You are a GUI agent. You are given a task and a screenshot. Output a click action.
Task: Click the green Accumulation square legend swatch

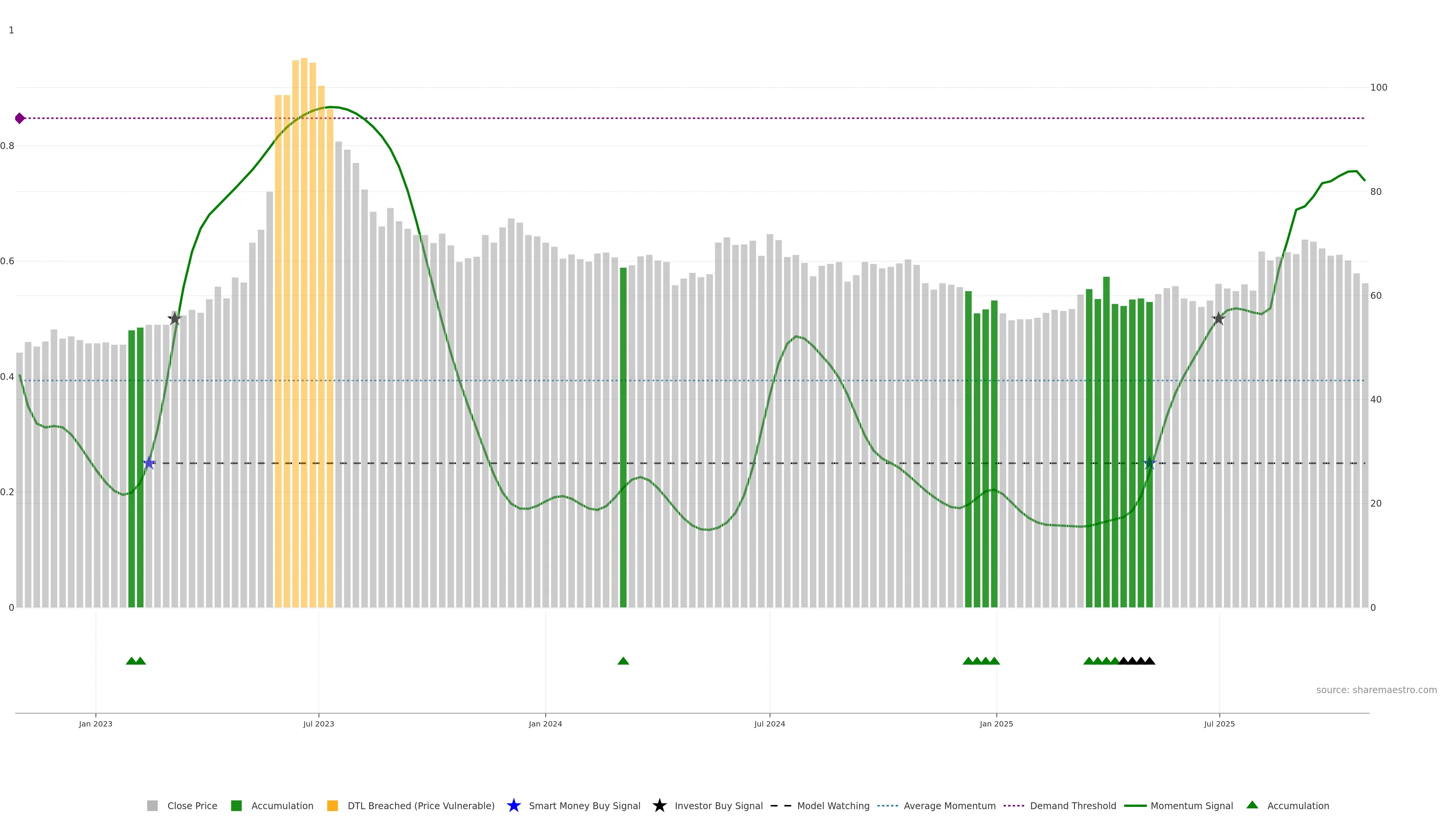tap(236, 805)
